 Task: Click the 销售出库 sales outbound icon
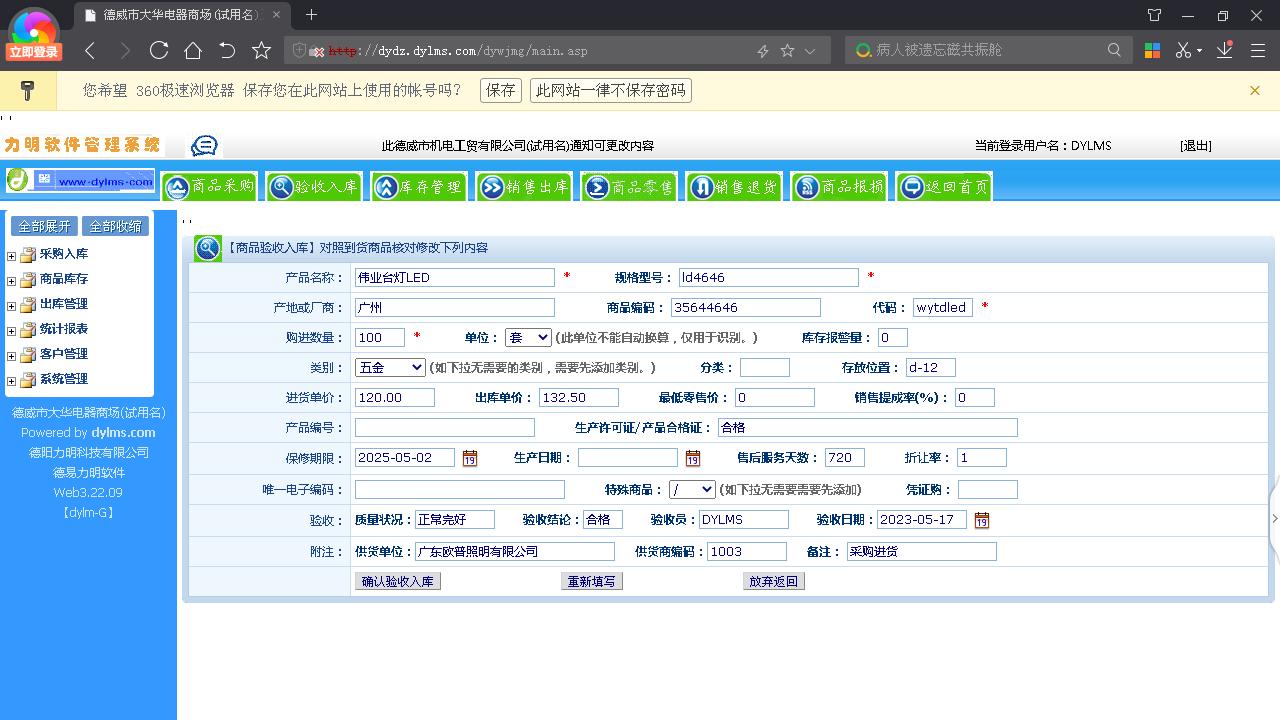coord(524,186)
